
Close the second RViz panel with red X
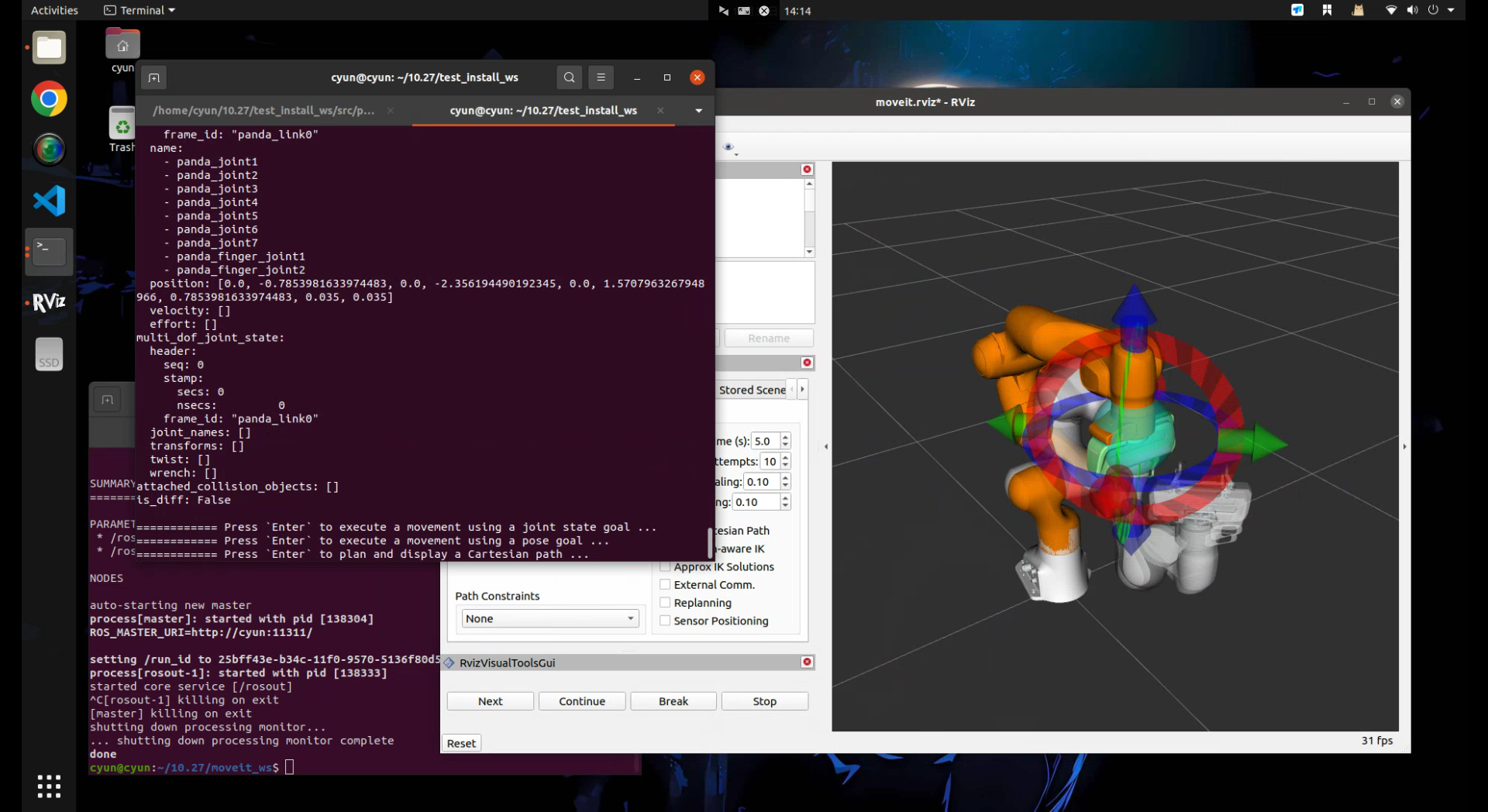pyautogui.click(x=807, y=363)
